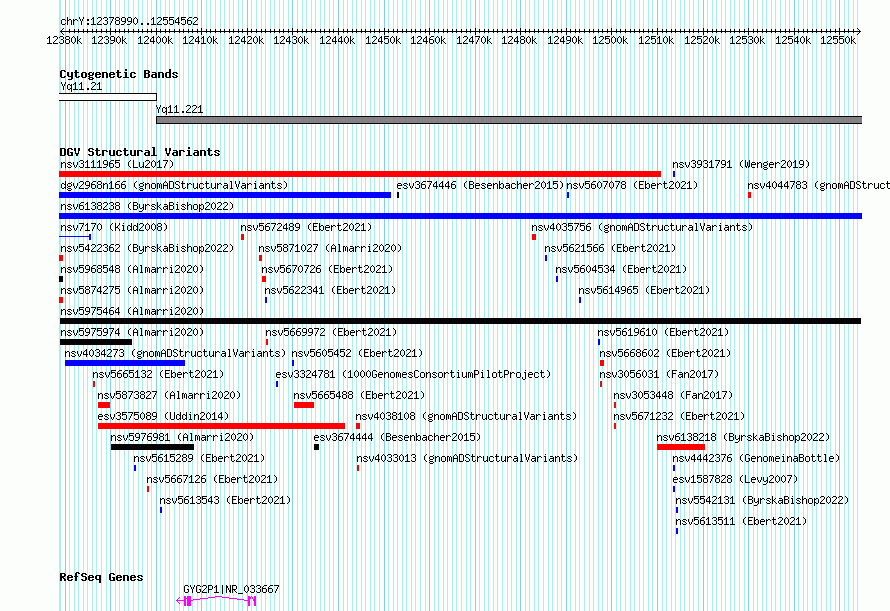
Task: Click nsv7170 (Kidd2008) variant label
Action: 114,227
